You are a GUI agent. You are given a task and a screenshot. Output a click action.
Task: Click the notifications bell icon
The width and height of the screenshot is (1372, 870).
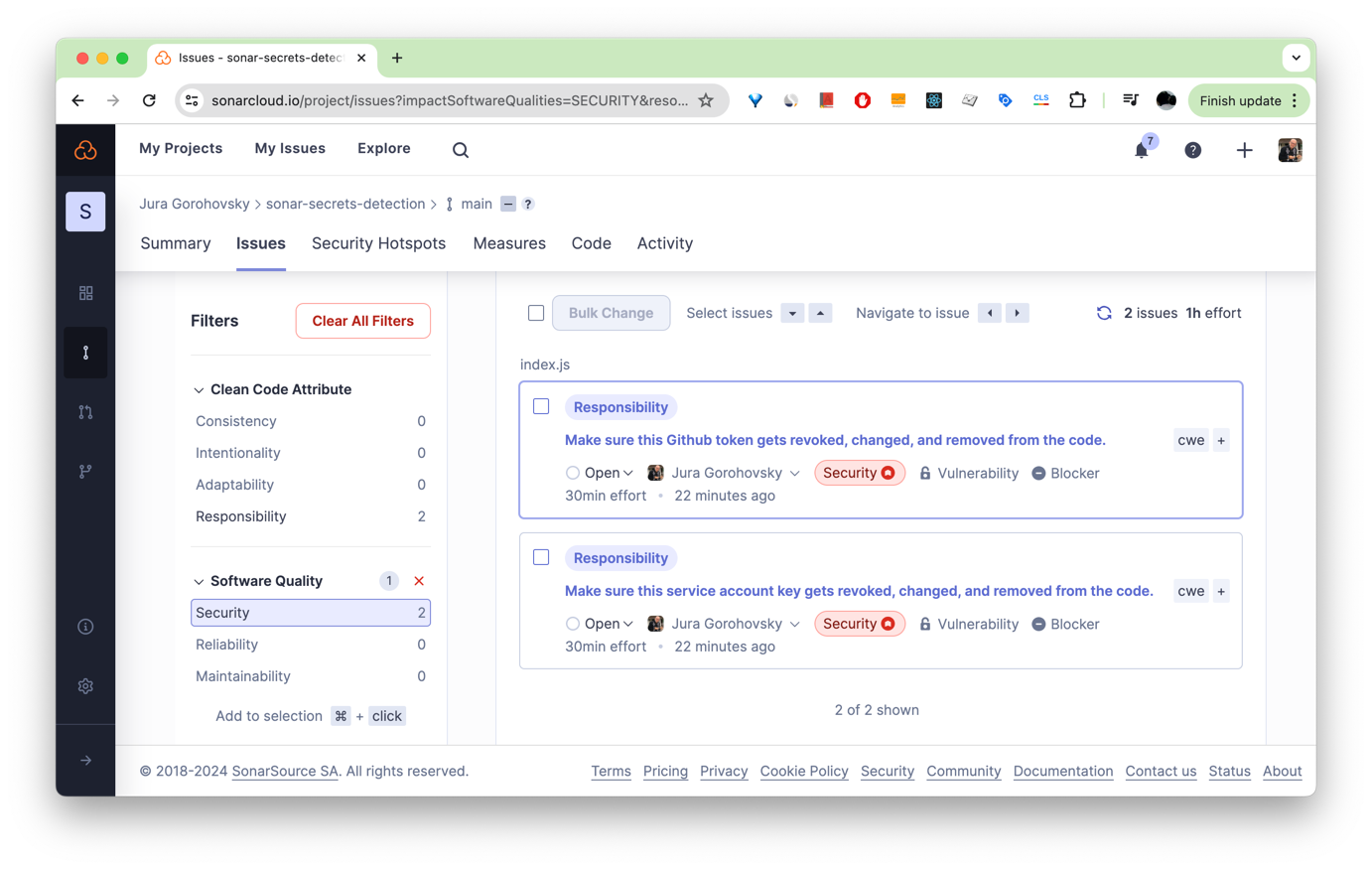click(x=1141, y=150)
